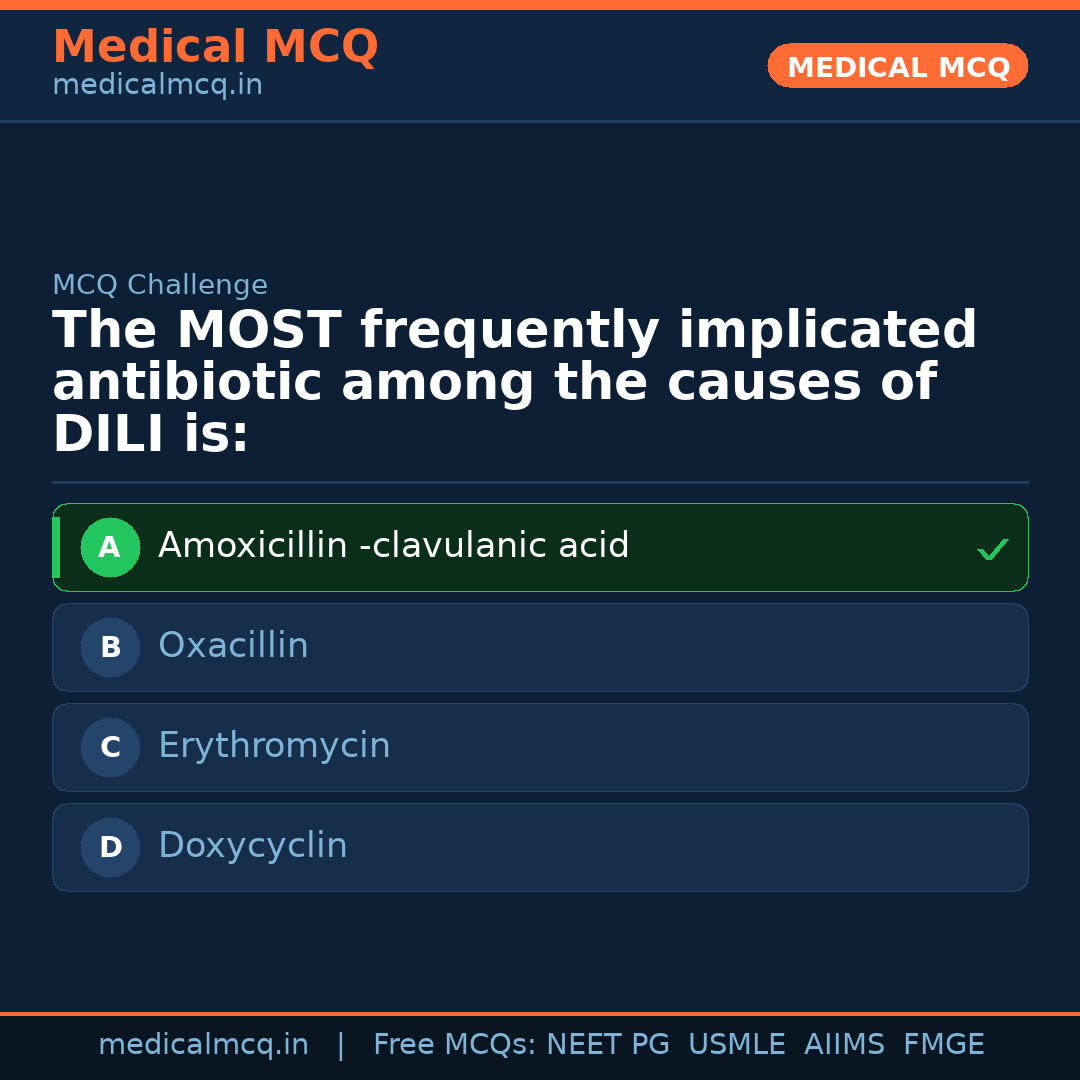
Task: Click the green checkmark icon
Action: pyautogui.click(x=992, y=549)
